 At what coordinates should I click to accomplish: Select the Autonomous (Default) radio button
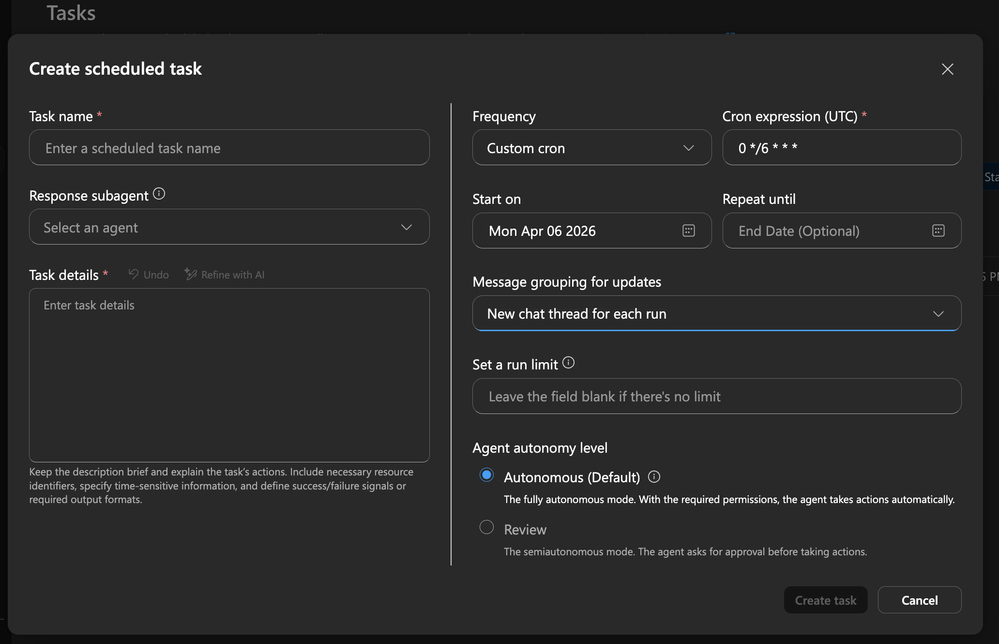pyautogui.click(x=487, y=476)
